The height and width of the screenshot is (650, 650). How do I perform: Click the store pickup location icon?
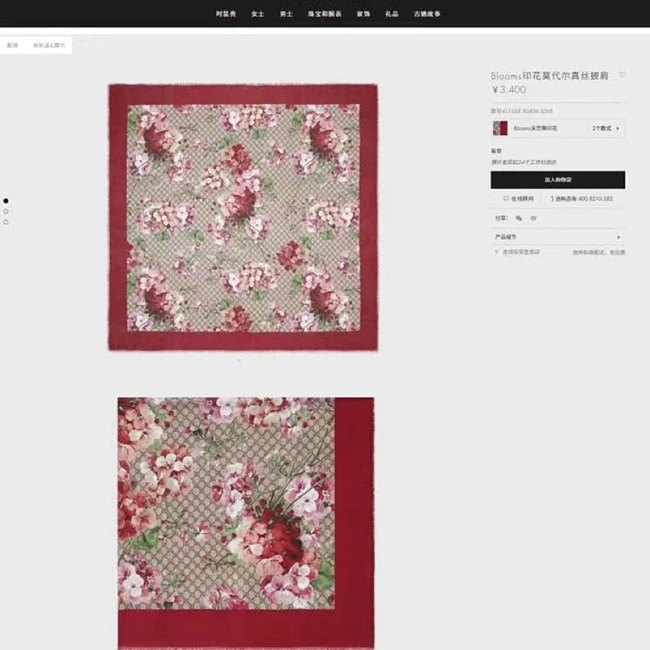coord(497,252)
